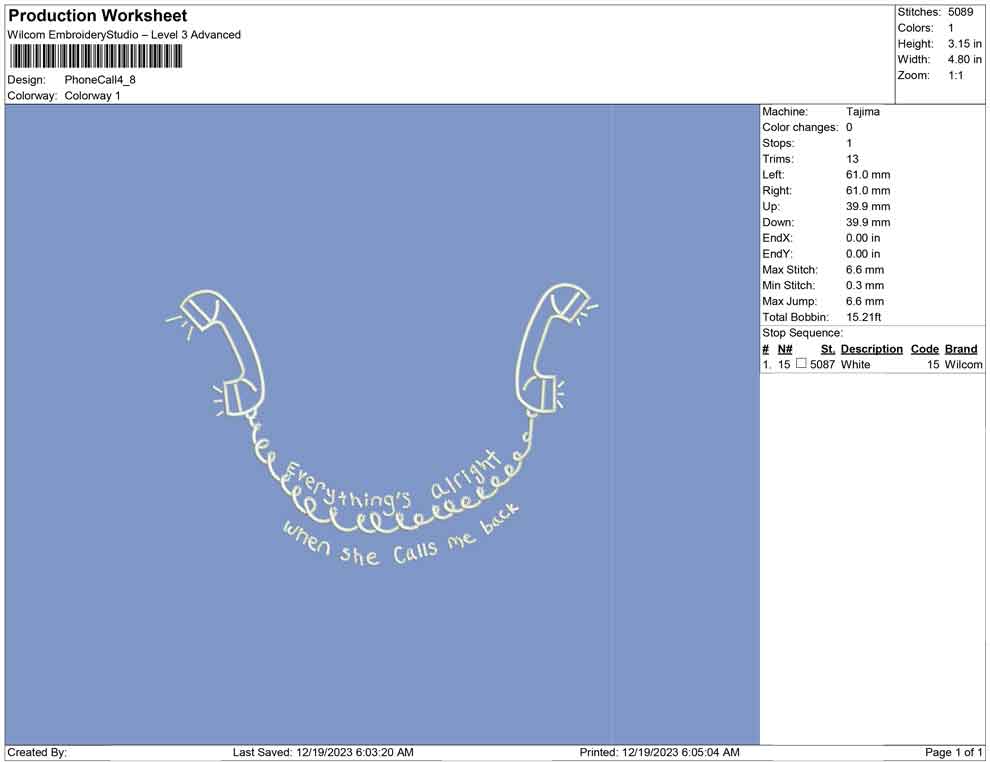
Task: Click the "EndY:" label
Action: (x=777, y=254)
